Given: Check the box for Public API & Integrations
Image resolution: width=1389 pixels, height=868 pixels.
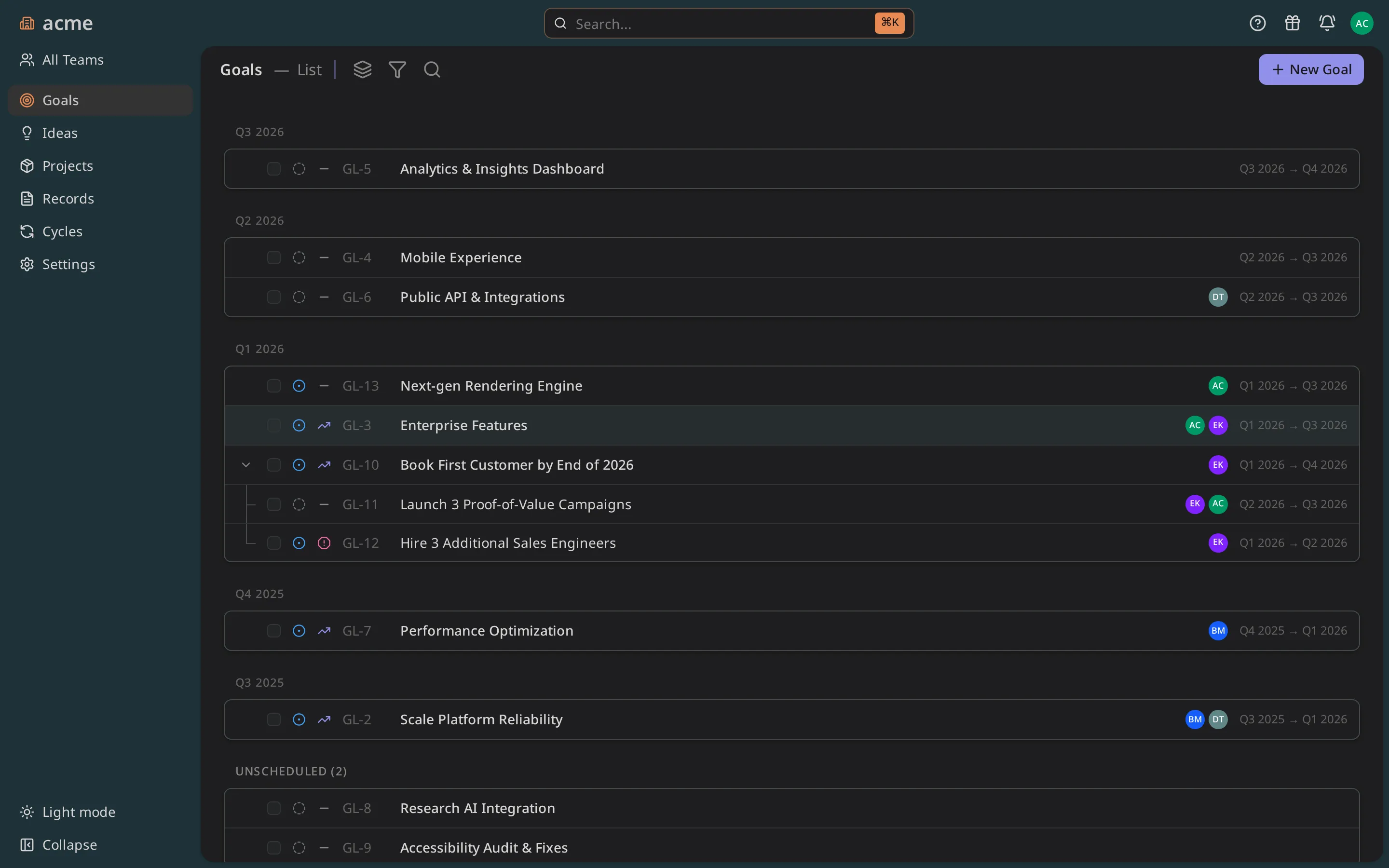Looking at the screenshot, I should (x=274, y=298).
